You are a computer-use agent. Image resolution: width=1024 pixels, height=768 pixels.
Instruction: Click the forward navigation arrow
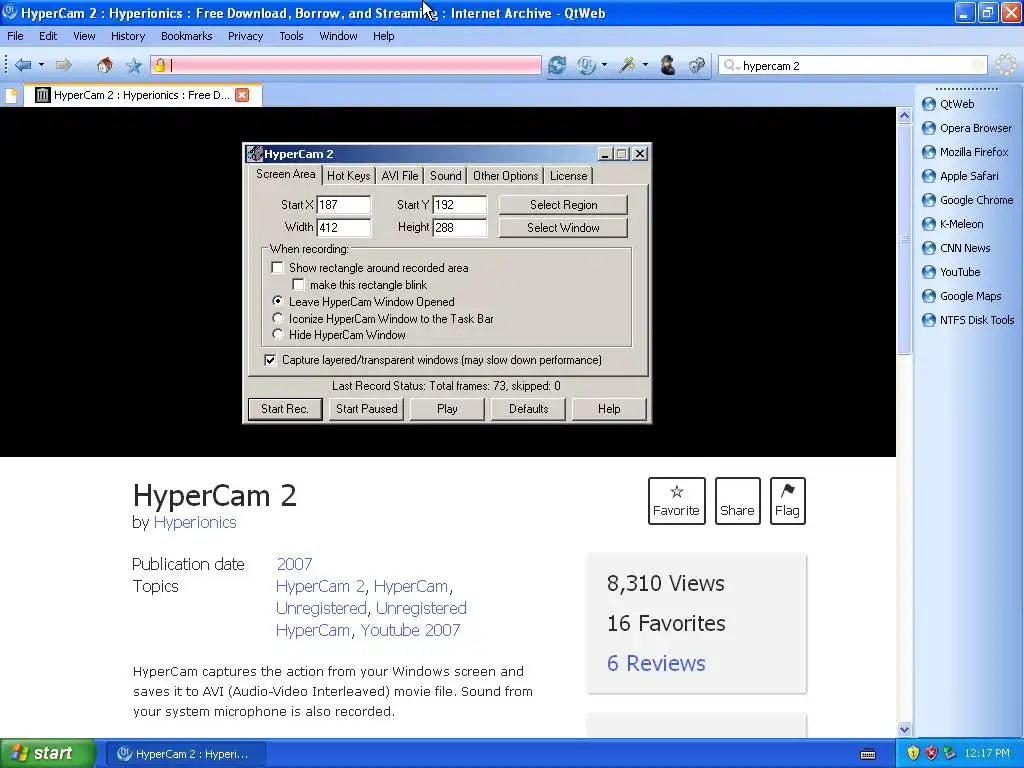point(63,65)
